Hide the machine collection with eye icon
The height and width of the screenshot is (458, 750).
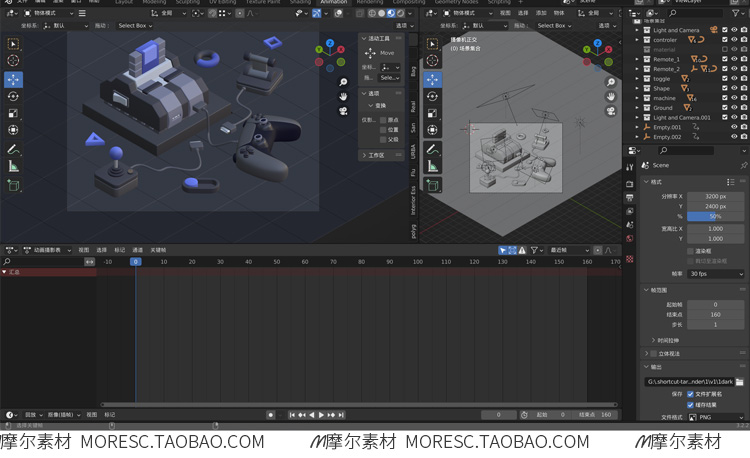[x=734, y=98]
